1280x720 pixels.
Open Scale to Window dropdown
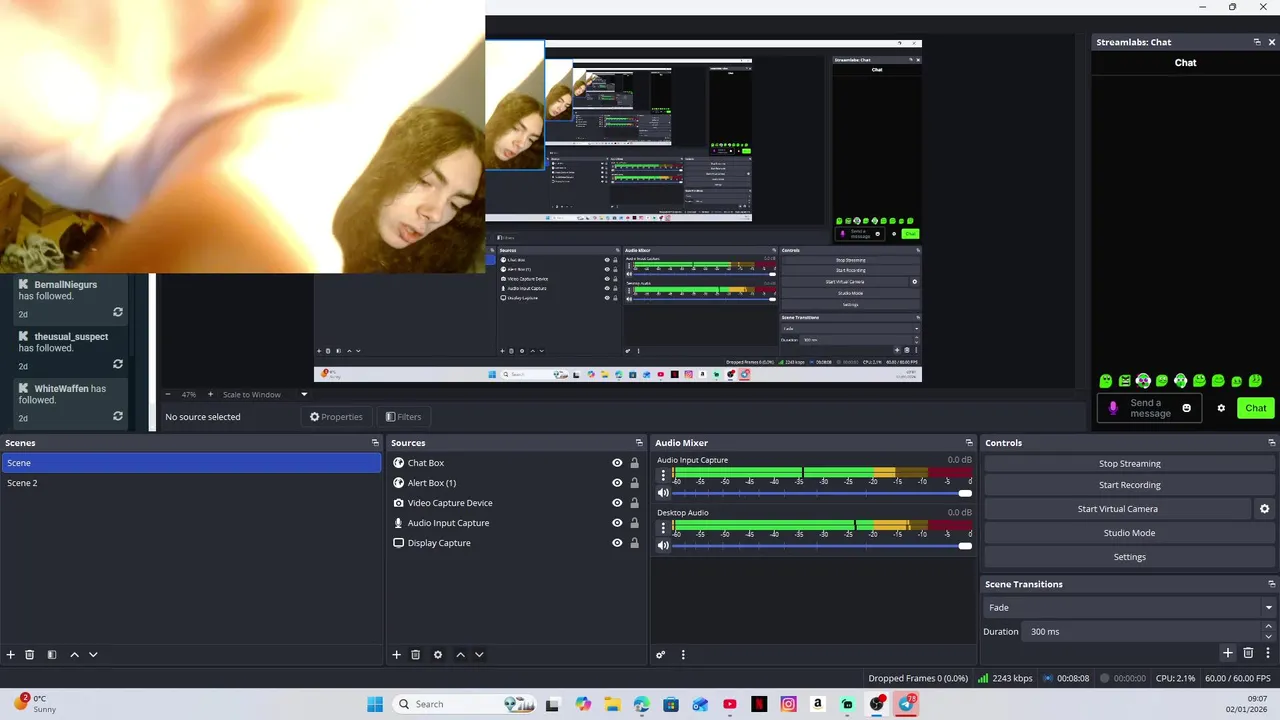coord(265,394)
